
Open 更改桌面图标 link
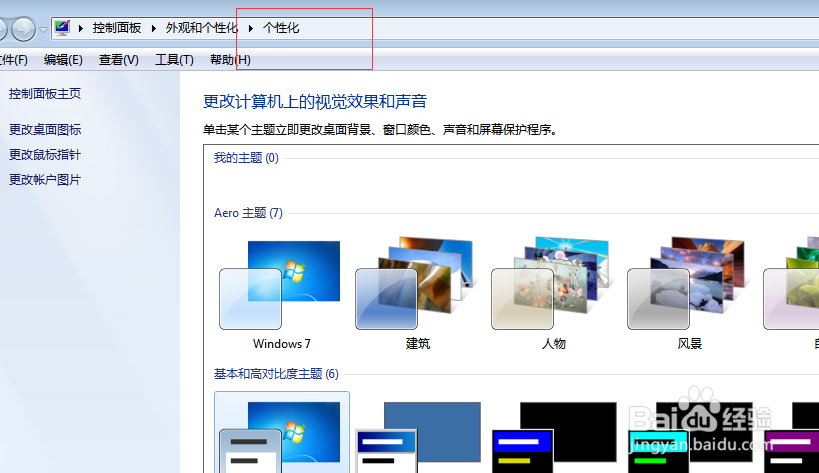(x=45, y=129)
